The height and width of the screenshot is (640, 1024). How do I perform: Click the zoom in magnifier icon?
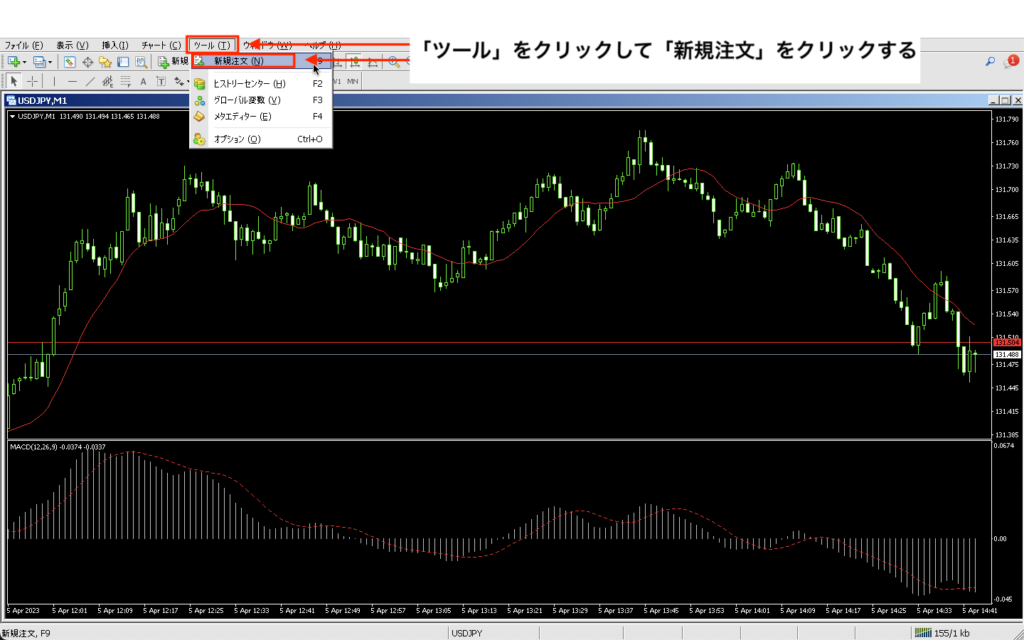[394, 62]
